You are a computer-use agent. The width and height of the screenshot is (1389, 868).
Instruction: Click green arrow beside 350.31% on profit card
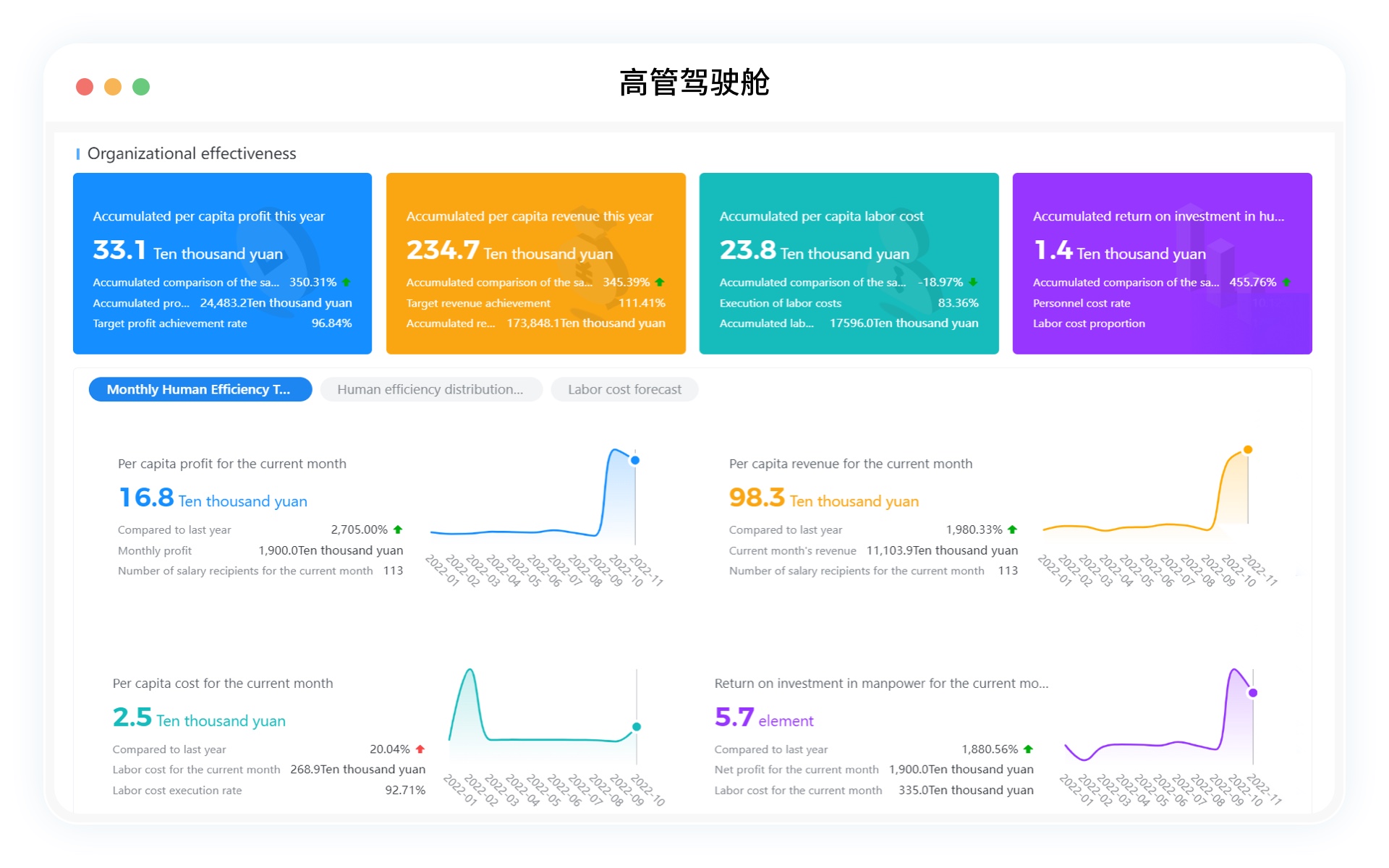347,282
